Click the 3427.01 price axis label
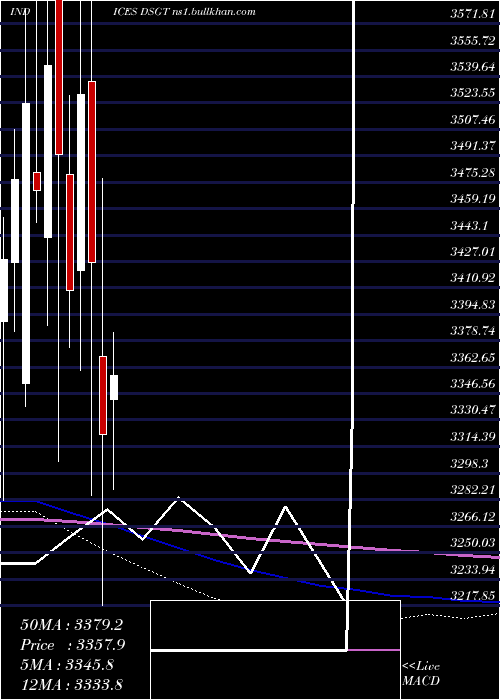Image resolution: width=500 pixels, height=700 pixels. pyautogui.click(x=473, y=252)
